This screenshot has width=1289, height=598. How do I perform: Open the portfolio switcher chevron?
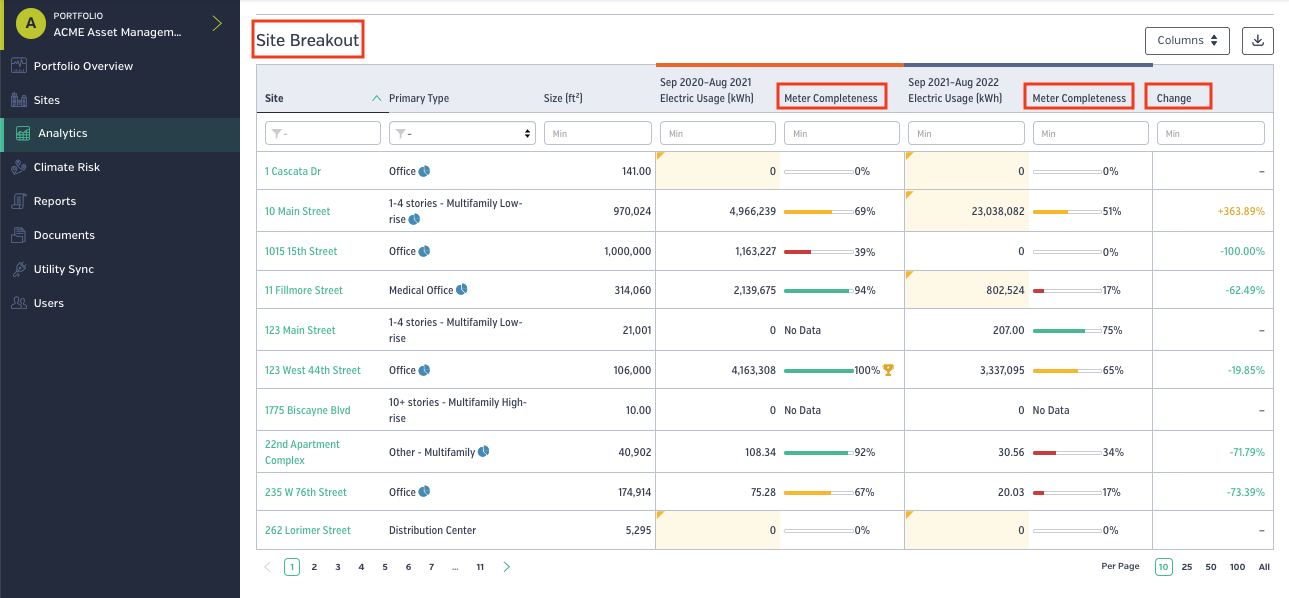pos(217,24)
